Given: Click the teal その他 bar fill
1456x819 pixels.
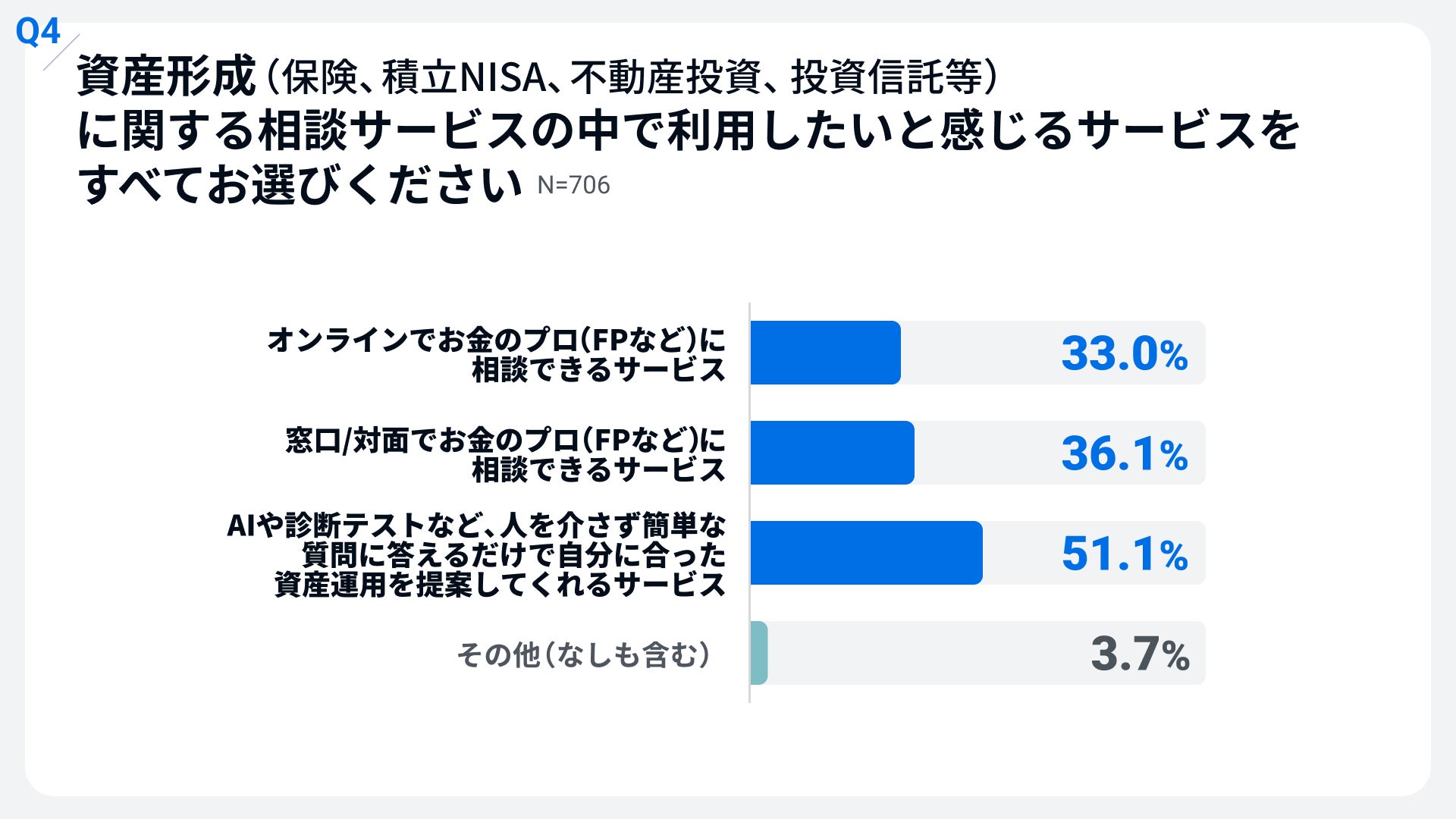Looking at the screenshot, I should point(759,653).
